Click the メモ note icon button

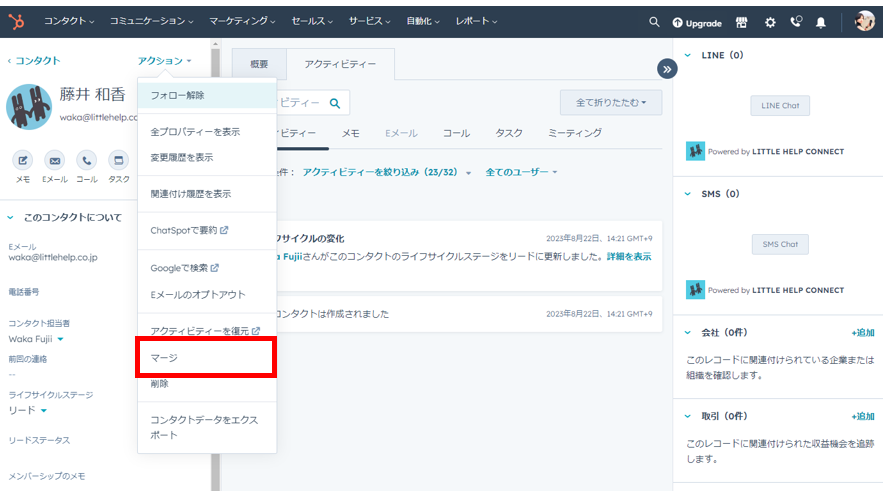23,160
